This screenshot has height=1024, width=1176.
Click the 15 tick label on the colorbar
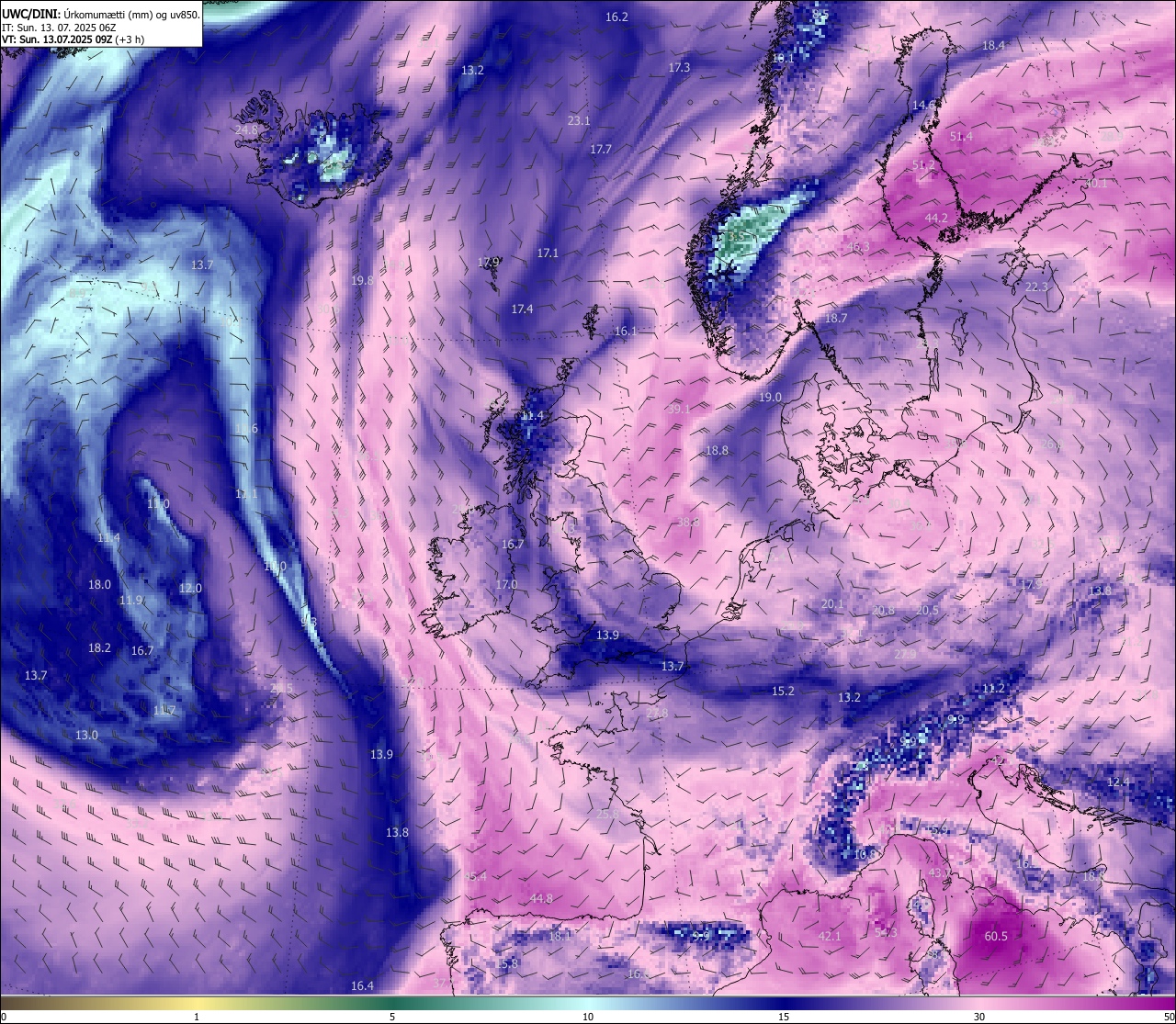point(784,1017)
